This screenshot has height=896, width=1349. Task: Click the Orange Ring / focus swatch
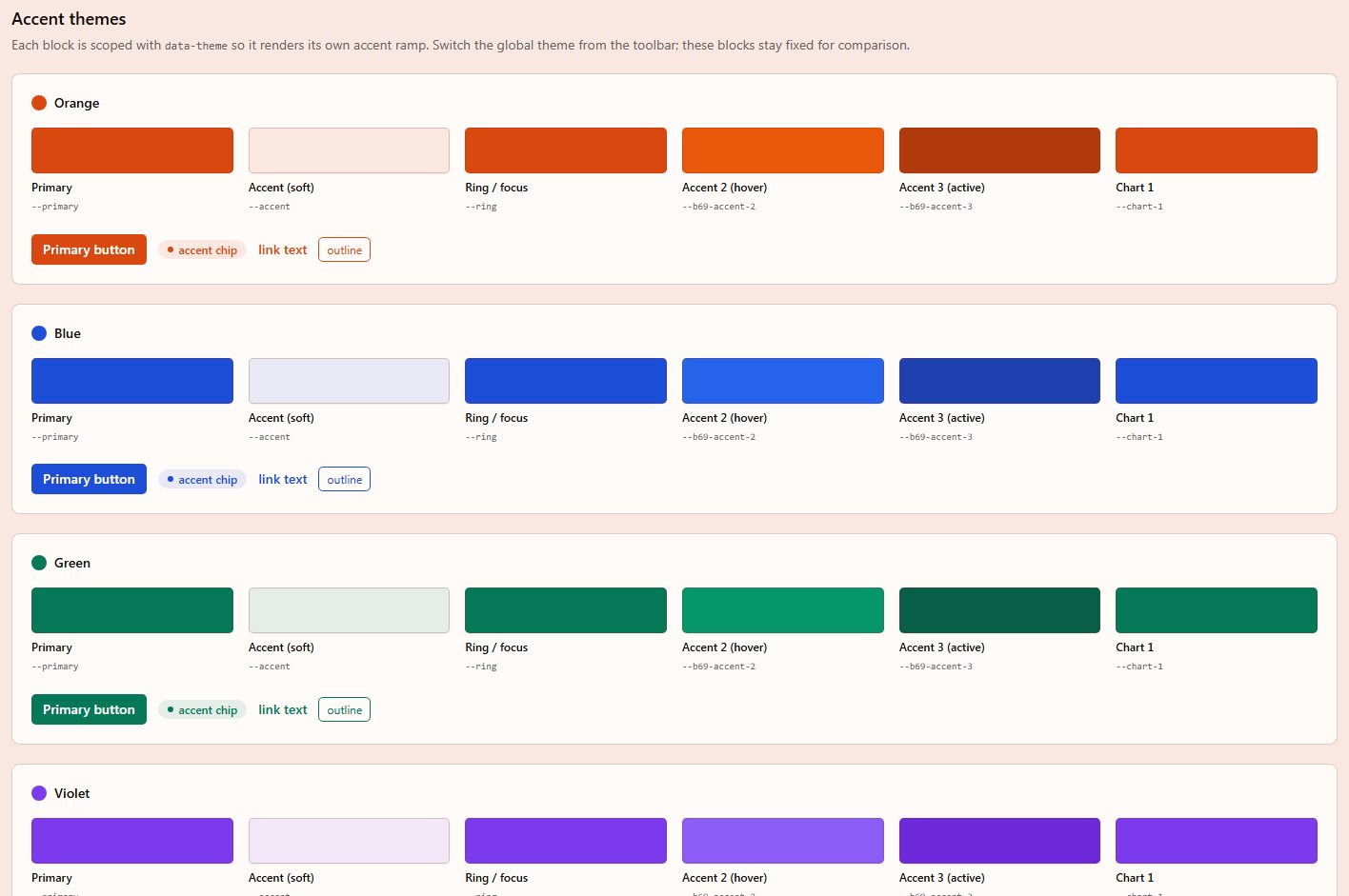[566, 150]
